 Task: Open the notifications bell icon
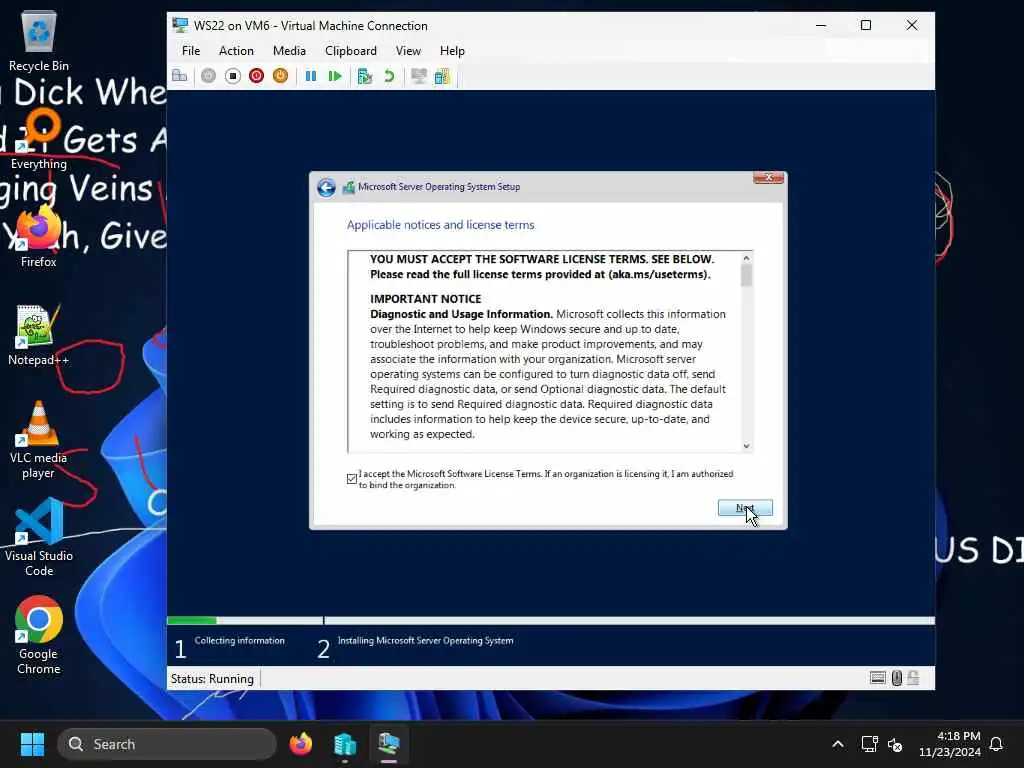pos(996,744)
